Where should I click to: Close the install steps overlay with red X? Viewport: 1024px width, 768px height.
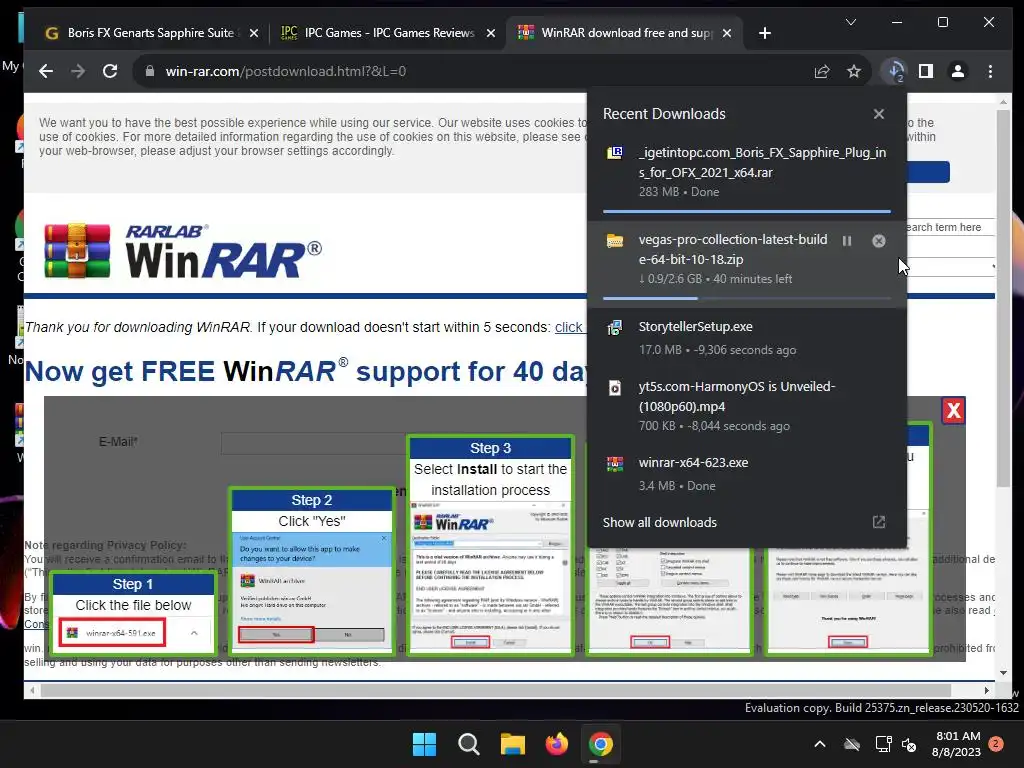coord(953,411)
